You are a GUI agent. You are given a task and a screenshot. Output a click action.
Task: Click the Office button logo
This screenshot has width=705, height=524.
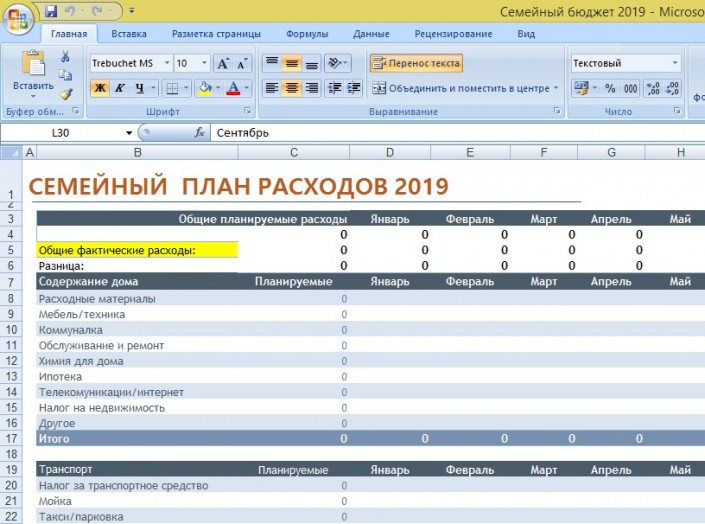[18, 18]
